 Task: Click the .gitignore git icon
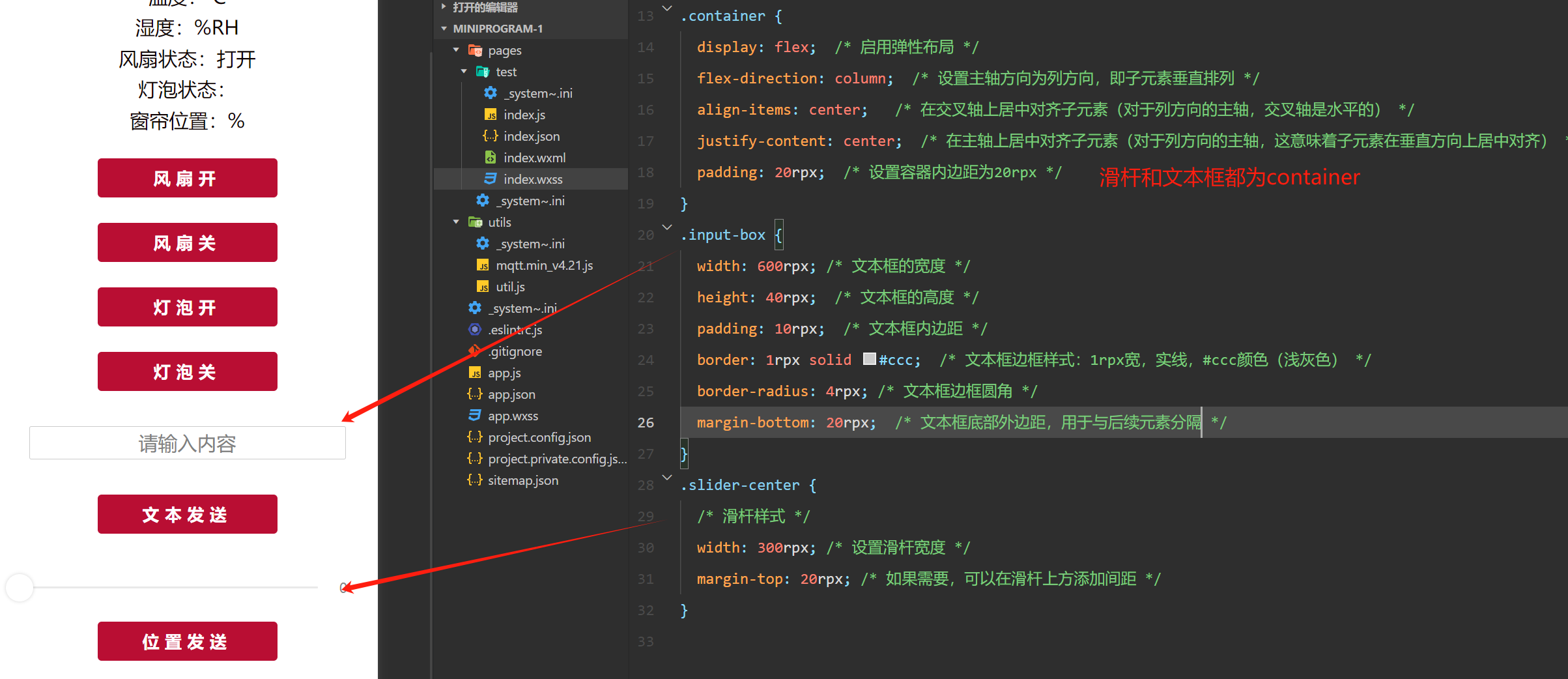[475, 351]
